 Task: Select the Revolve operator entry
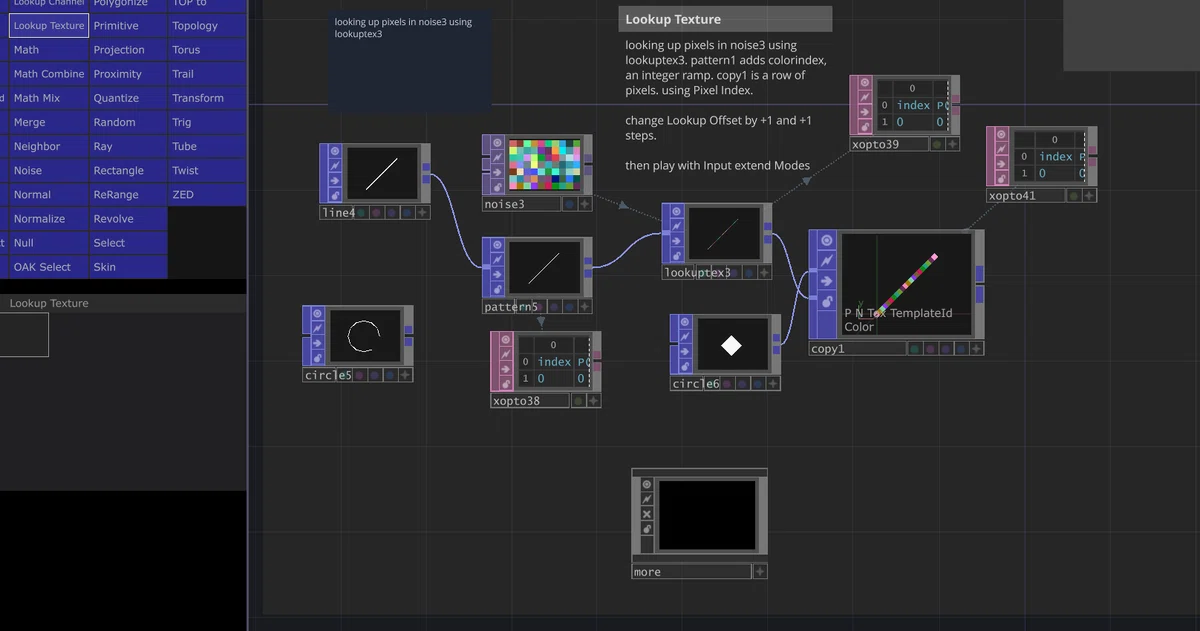tap(128, 219)
